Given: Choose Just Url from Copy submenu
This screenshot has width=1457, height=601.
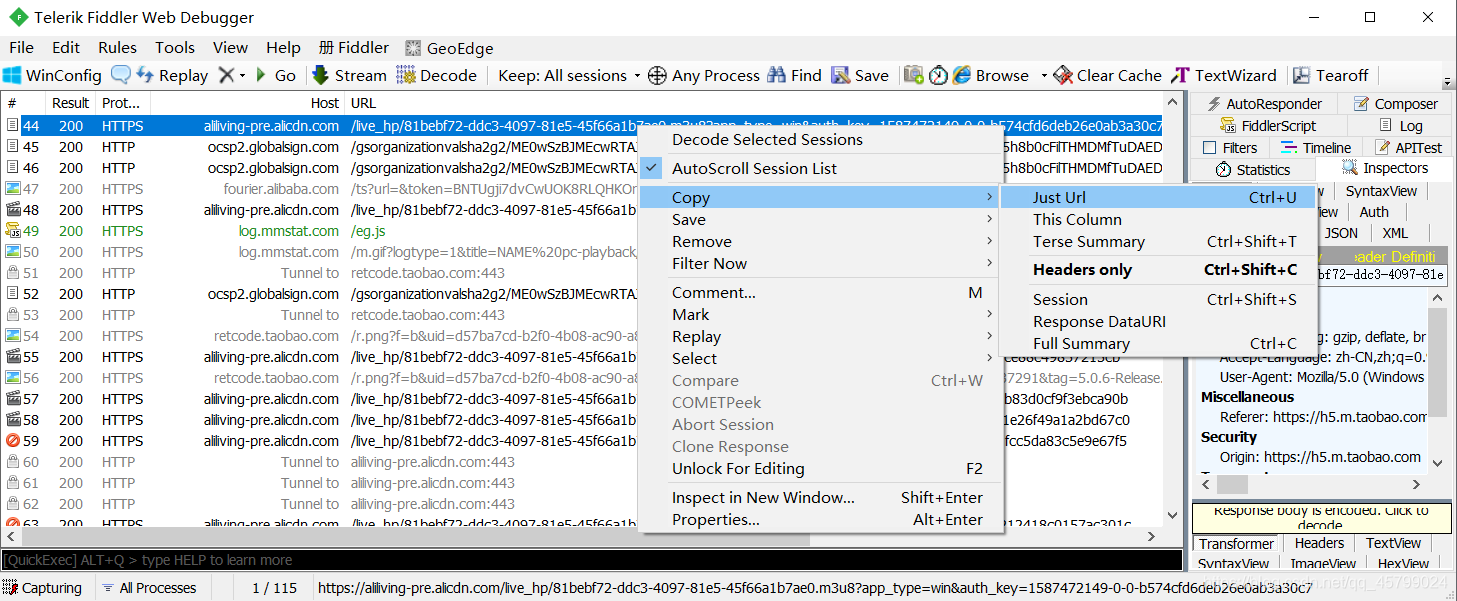Looking at the screenshot, I should coord(1157,198).
